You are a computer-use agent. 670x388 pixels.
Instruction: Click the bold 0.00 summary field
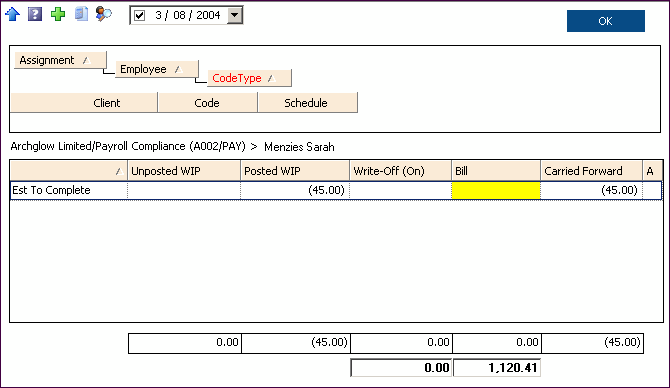pyautogui.click(x=401, y=367)
